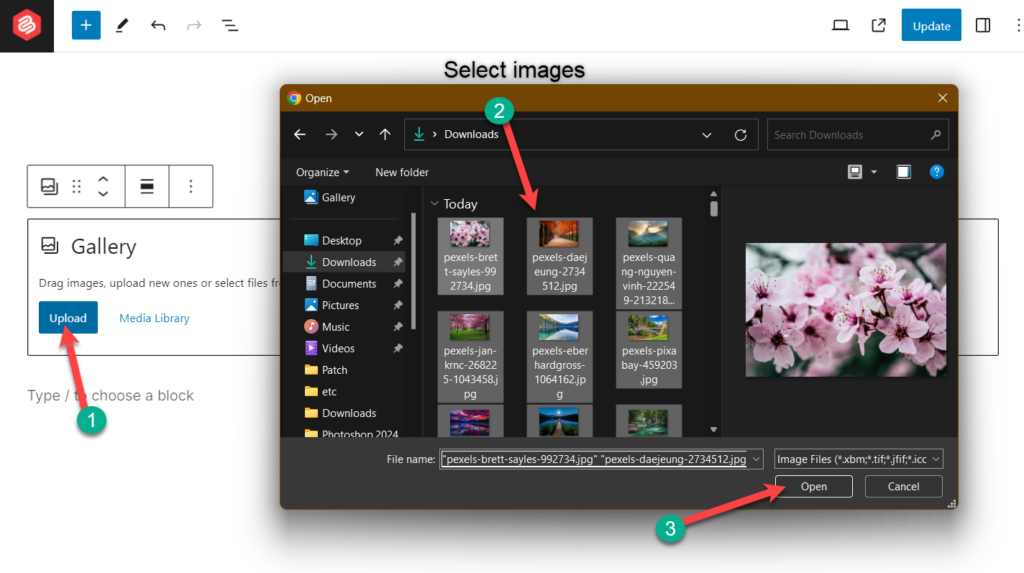Select the pencil edit tool icon

tap(122, 25)
